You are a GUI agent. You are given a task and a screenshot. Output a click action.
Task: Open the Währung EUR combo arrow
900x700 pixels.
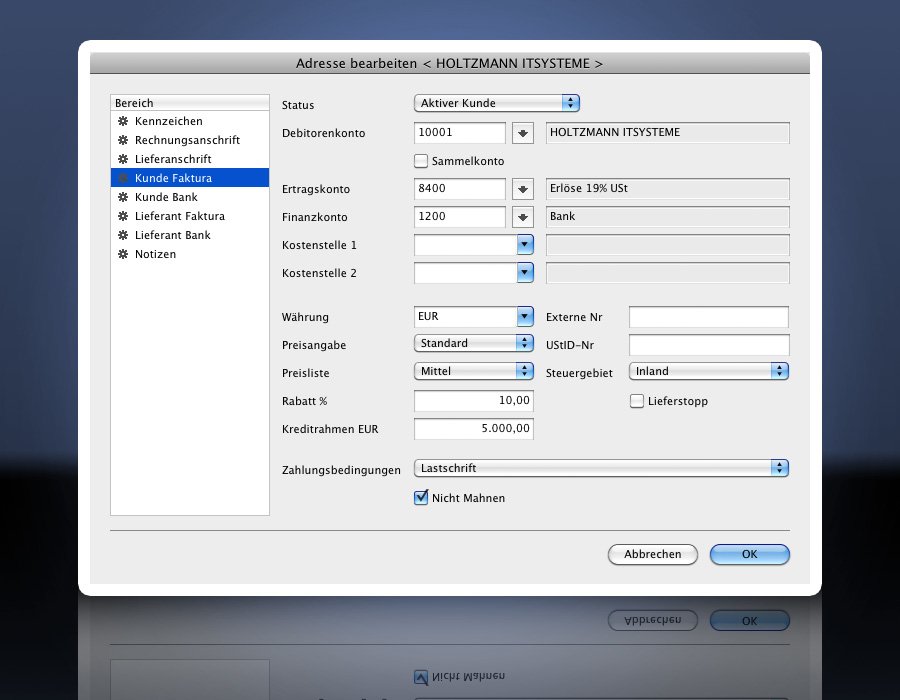coord(525,316)
